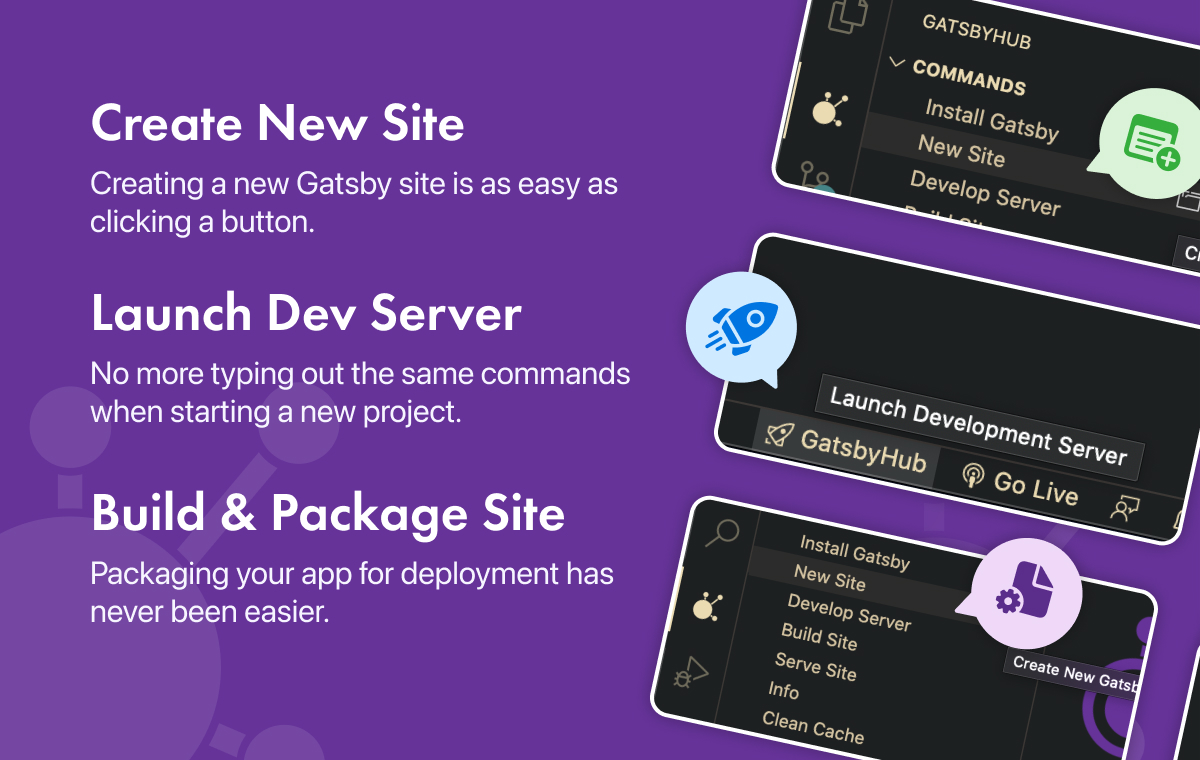Select Install Gatsby under the COMMANDS header
The height and width of the screenshot is (760, 1200).
(991, 121)
